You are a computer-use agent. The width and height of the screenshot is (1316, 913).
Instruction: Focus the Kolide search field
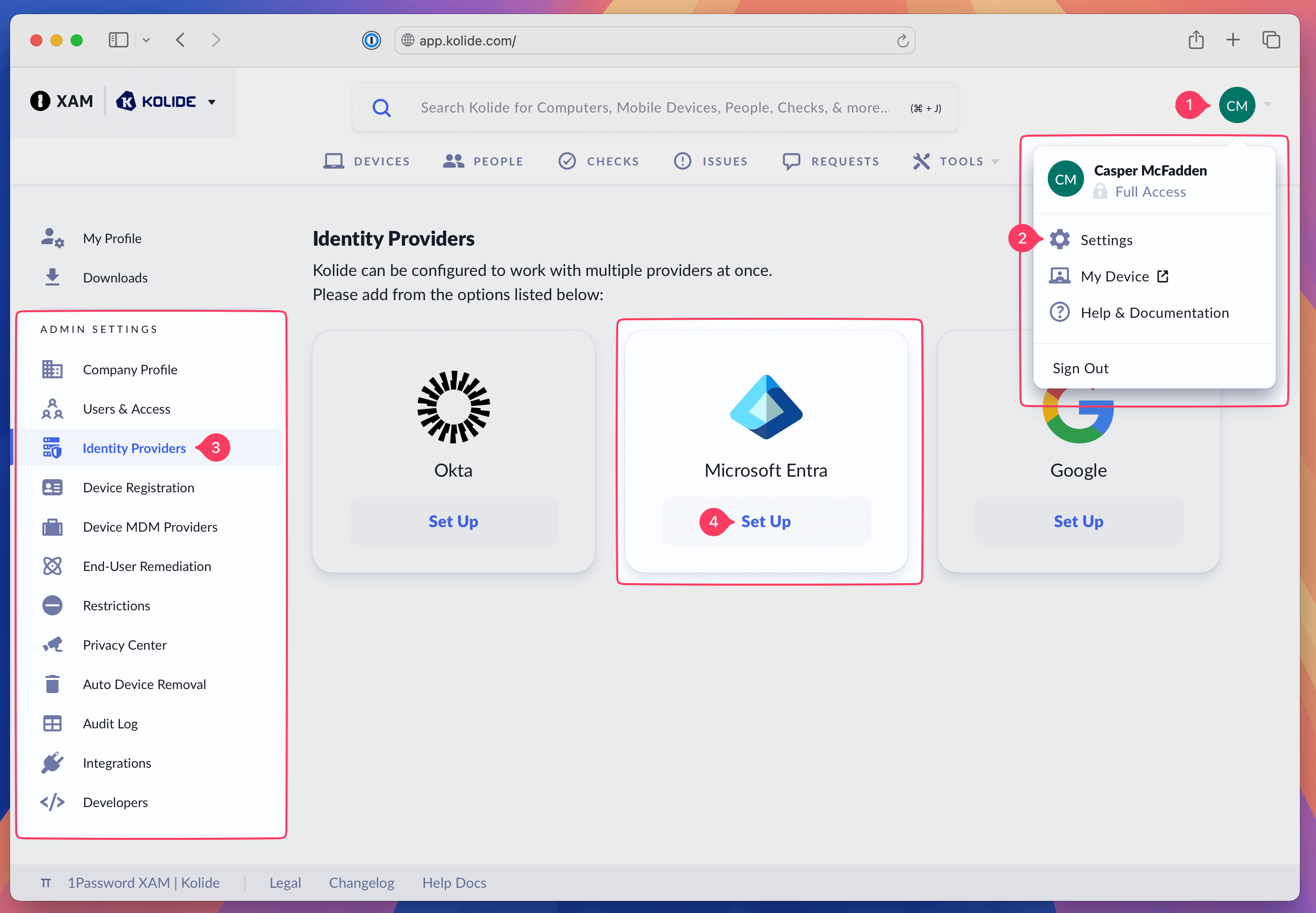654,107
